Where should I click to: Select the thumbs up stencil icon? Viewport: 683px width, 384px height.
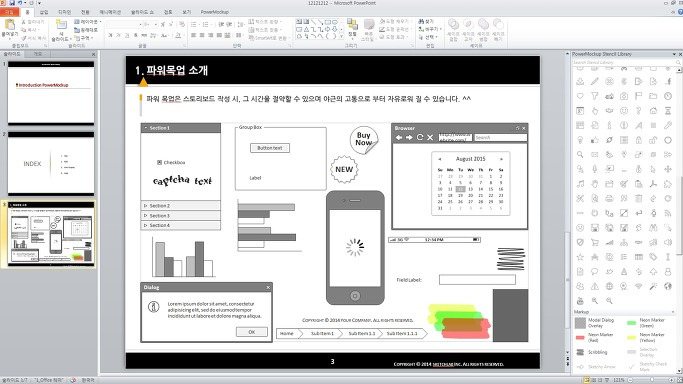(x=595, y=140)
